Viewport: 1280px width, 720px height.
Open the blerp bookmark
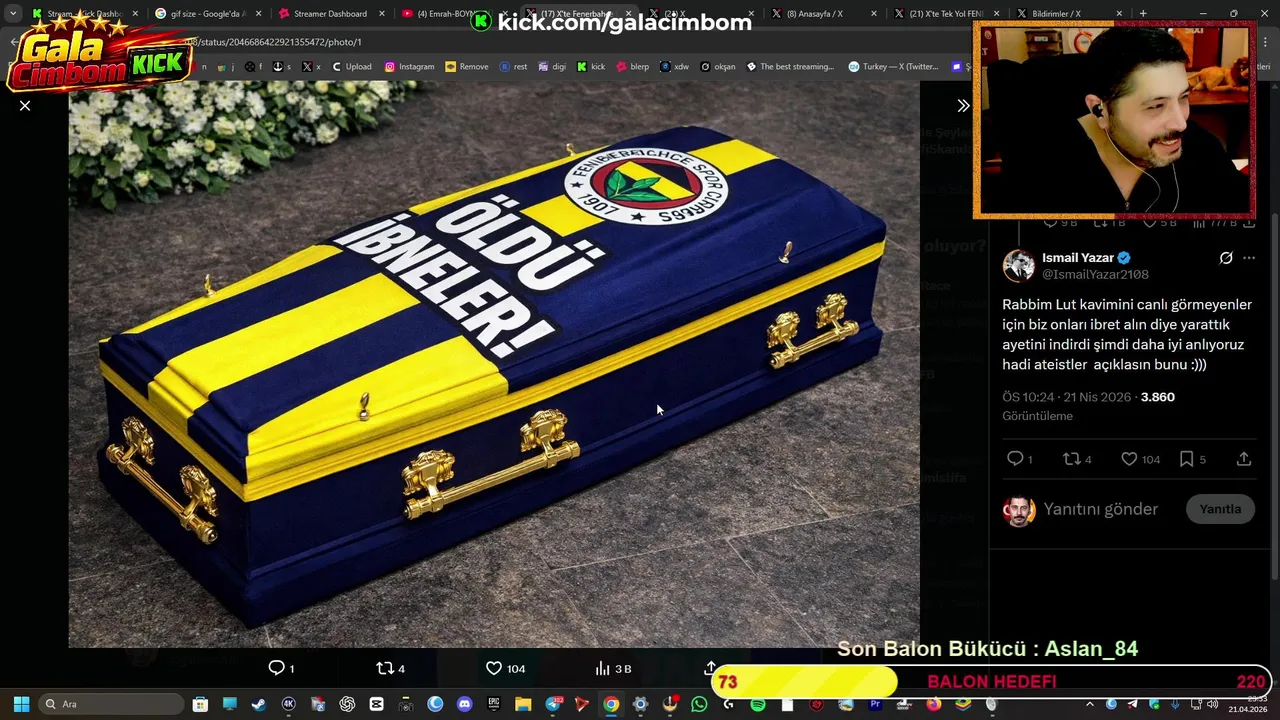point(632,67)
